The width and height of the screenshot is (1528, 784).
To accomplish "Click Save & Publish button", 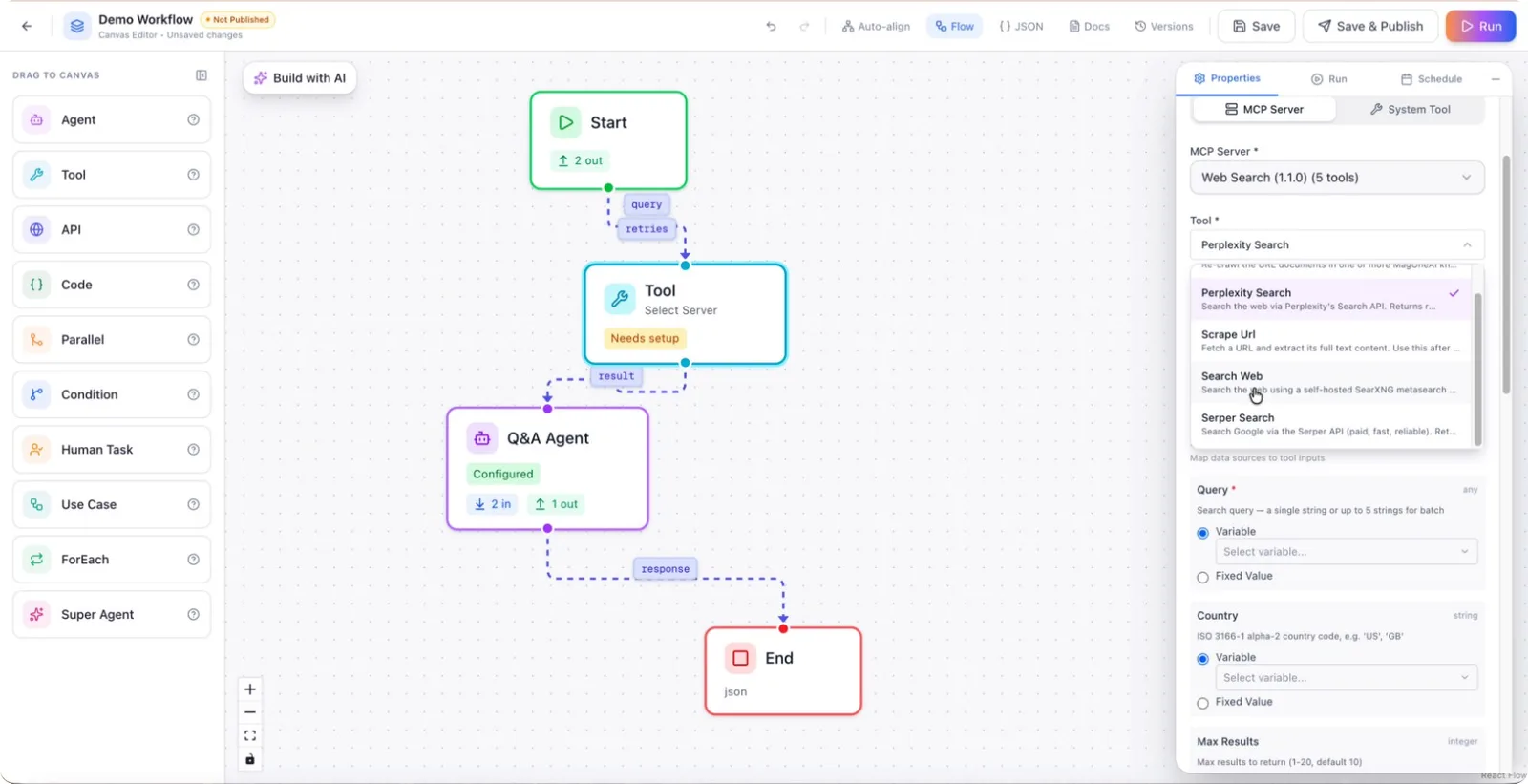I will pyautogui.click(x=1370, y=27).
